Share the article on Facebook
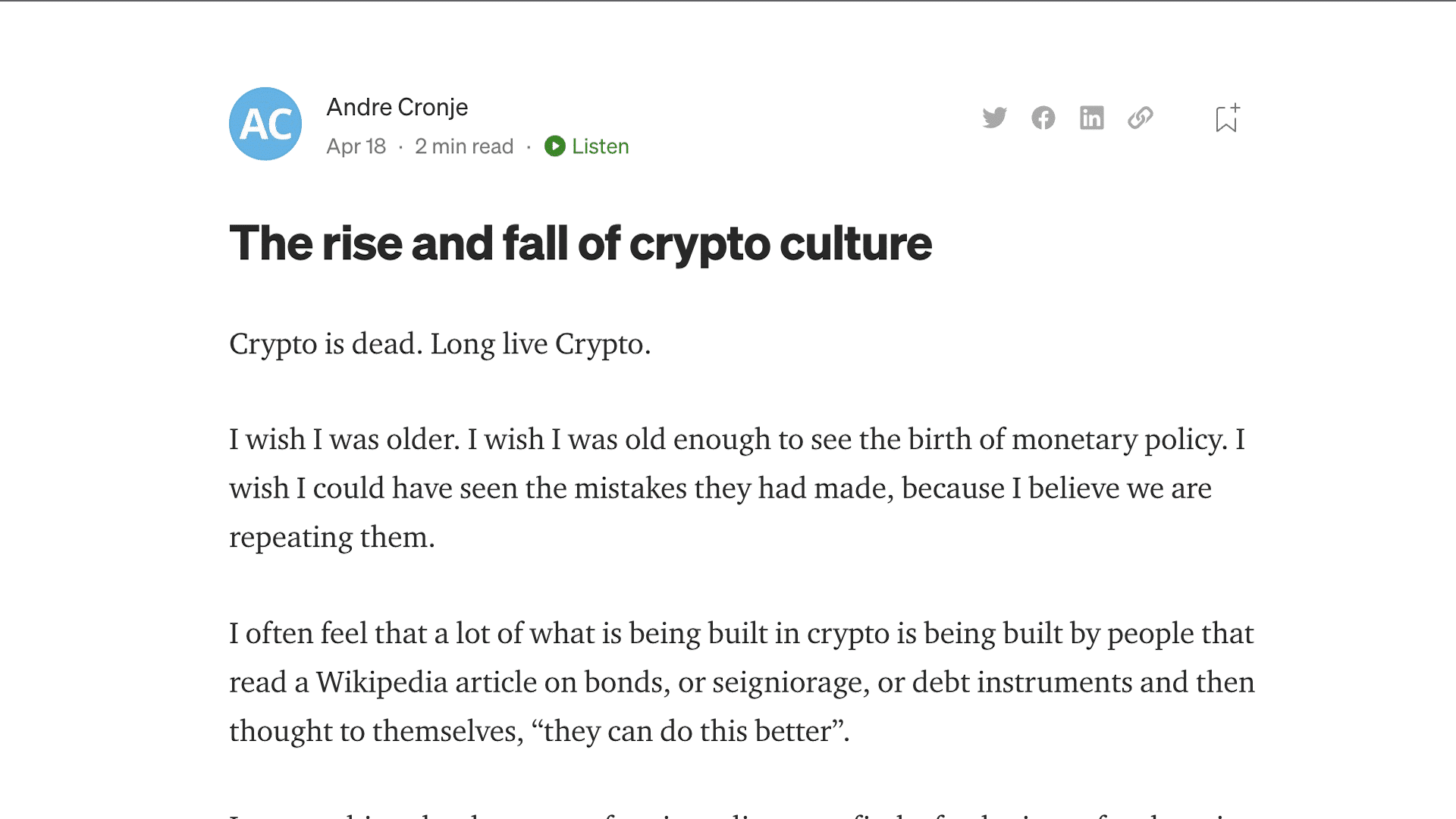 pyautogui.click(x=1043, y=118)
